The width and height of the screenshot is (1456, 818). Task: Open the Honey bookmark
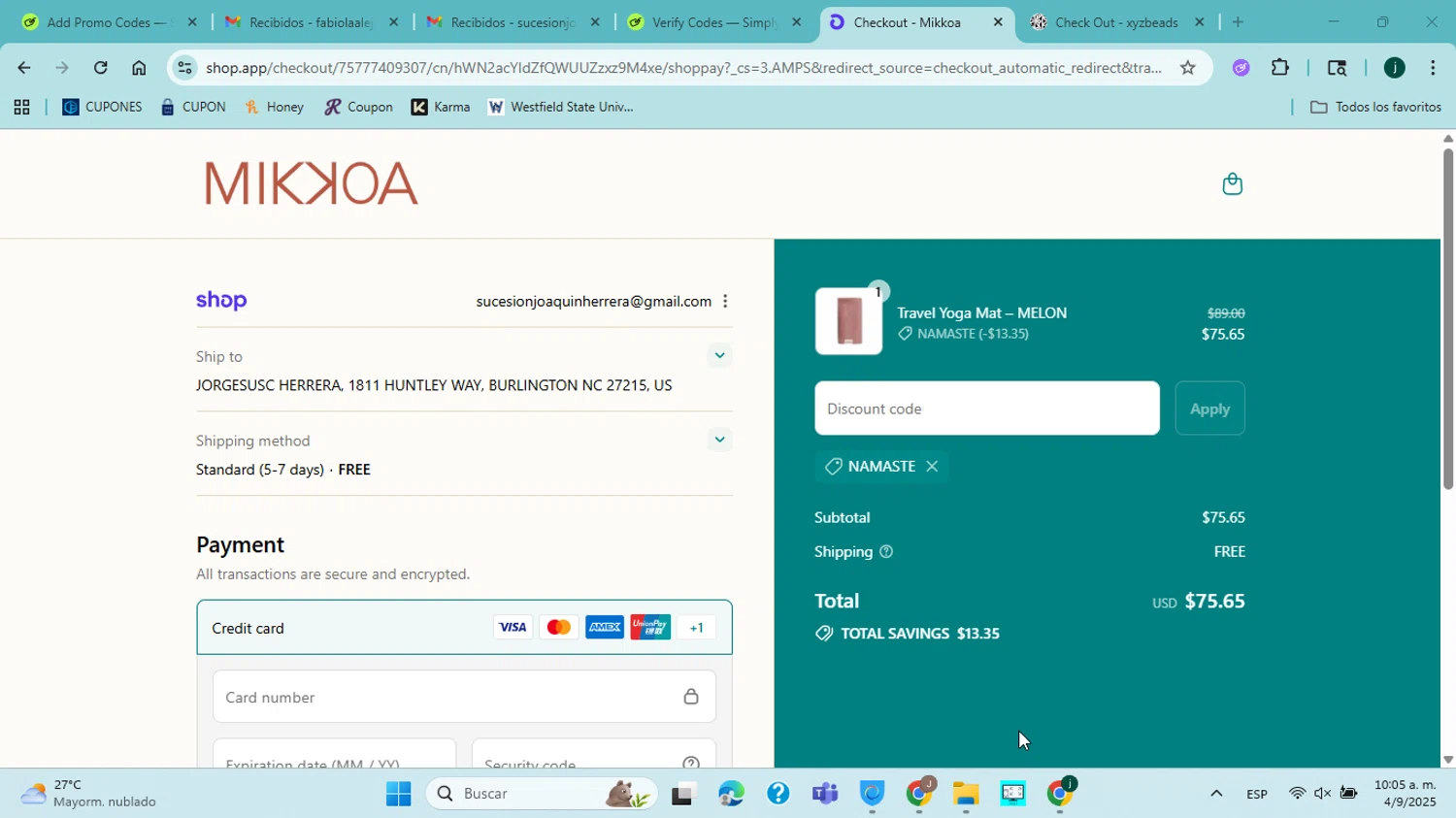point(275,107)
